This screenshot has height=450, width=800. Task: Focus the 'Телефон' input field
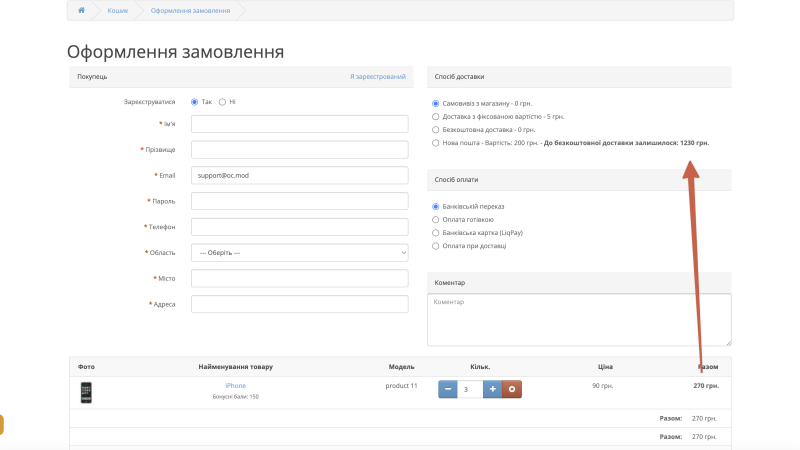tap(299, 227)
